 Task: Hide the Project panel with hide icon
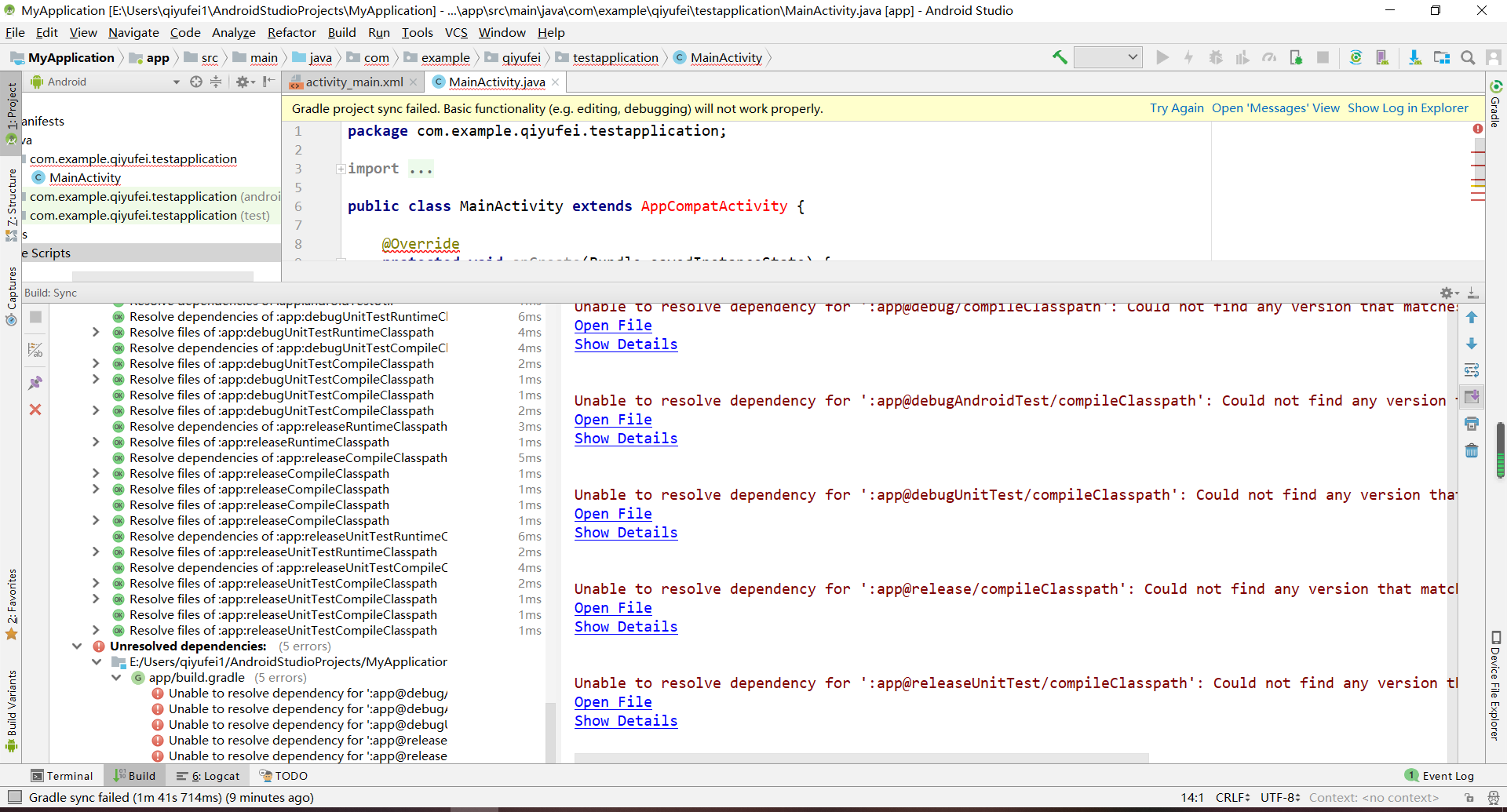269,82
